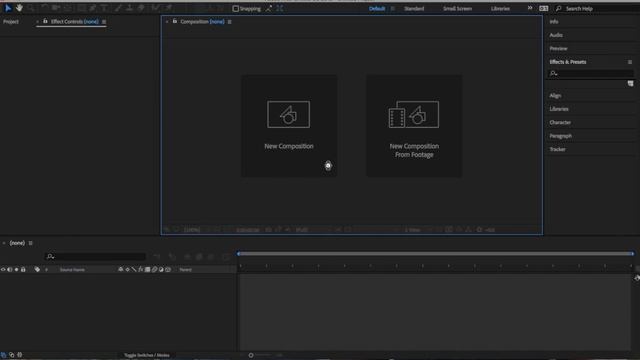Click the Effects & Presets search field
This screenshot has height=360, width=640.
coord(591,73)
